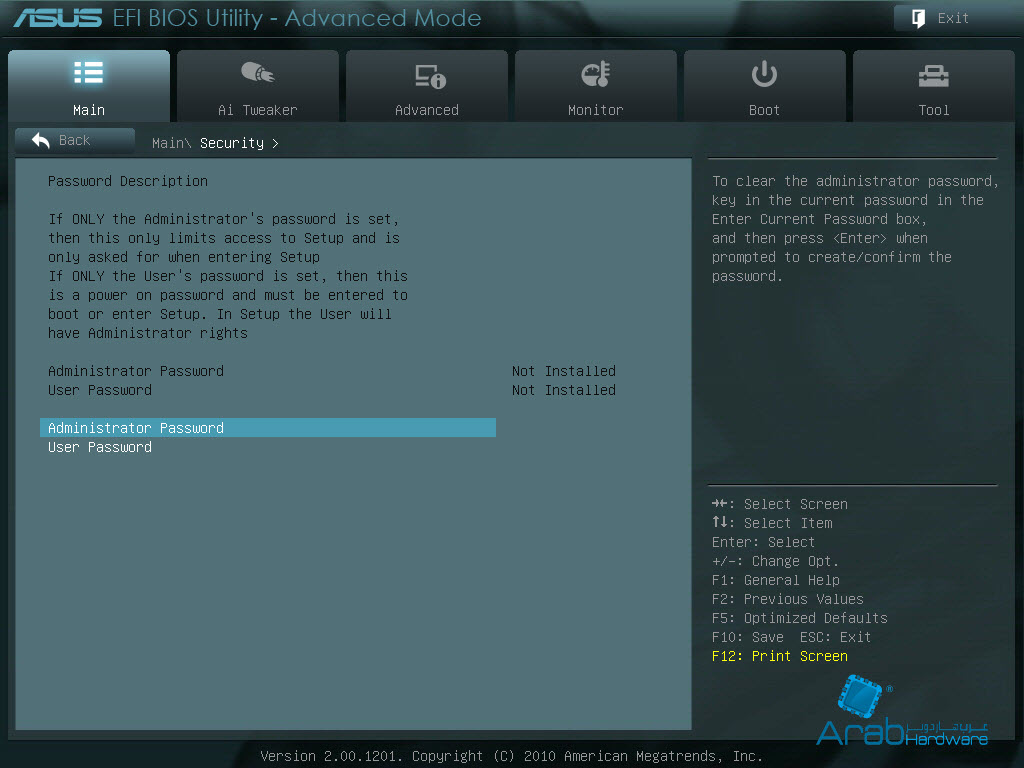This screenshot has height=768, width=1024.
Task: Click the Monitor gauge icon
Action: click(x=596, y=74)
